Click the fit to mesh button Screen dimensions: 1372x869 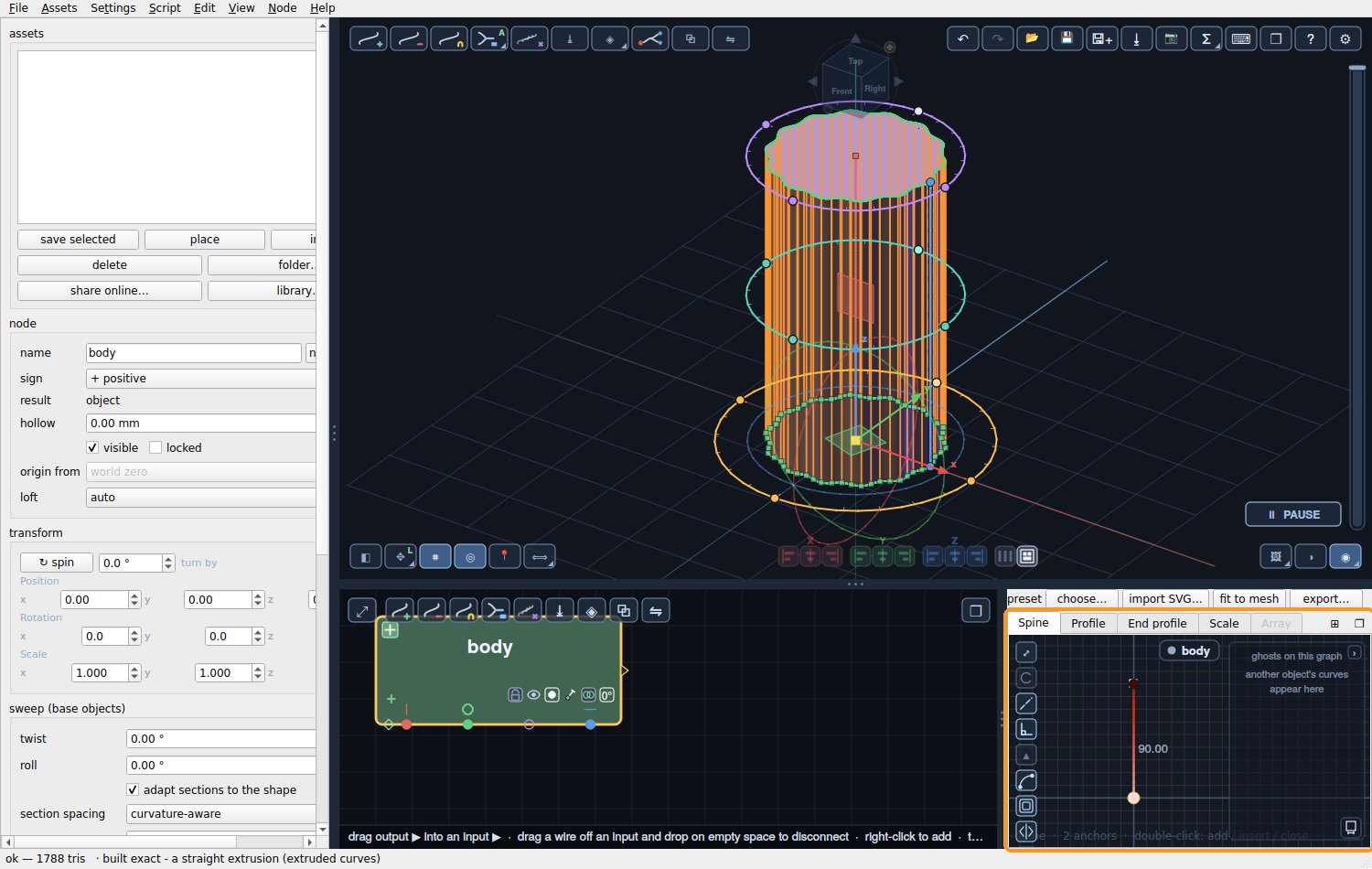[x=1249, y=598]
